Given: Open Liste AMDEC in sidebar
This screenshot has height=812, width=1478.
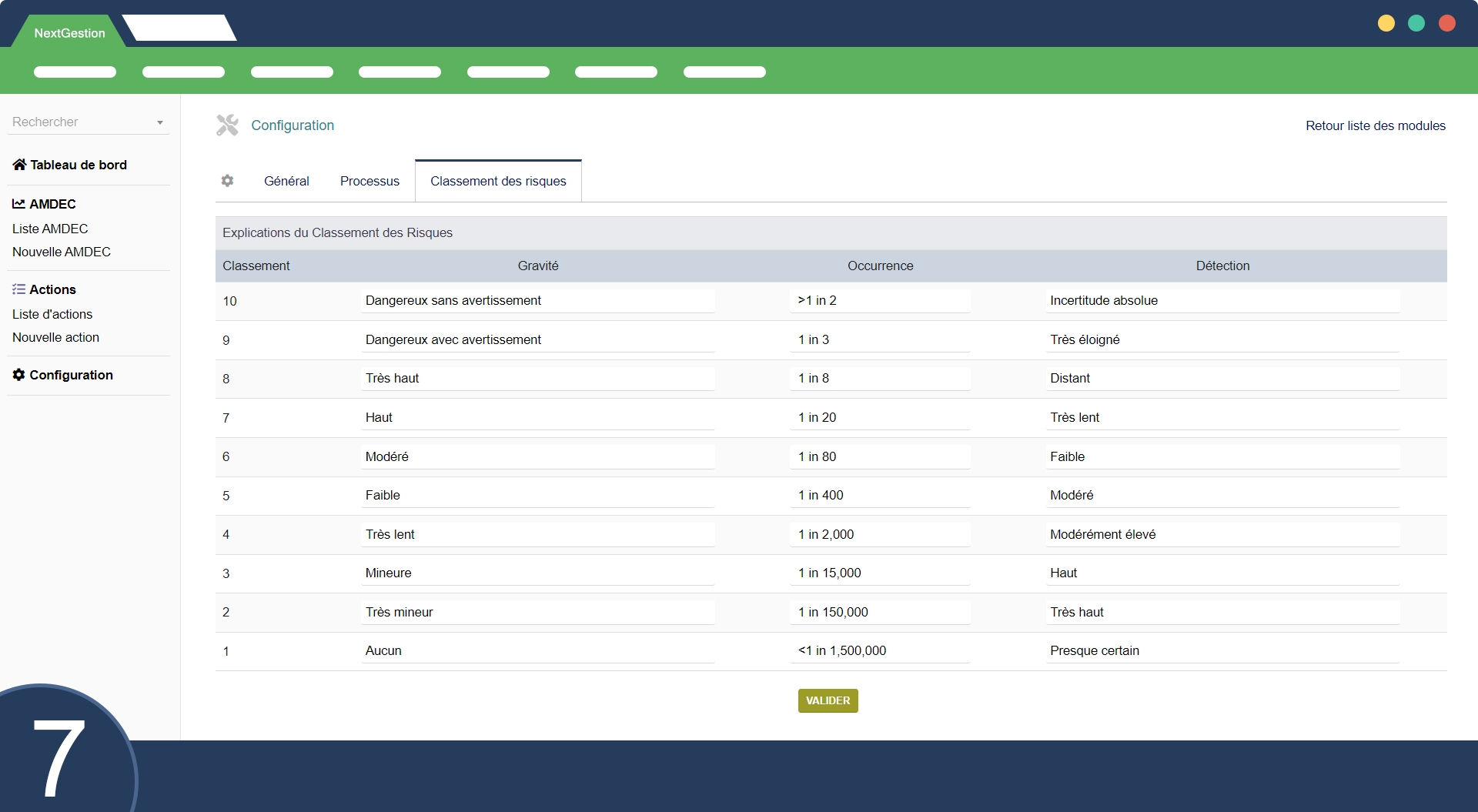Looking at the screenshot, I should [50, 229].
